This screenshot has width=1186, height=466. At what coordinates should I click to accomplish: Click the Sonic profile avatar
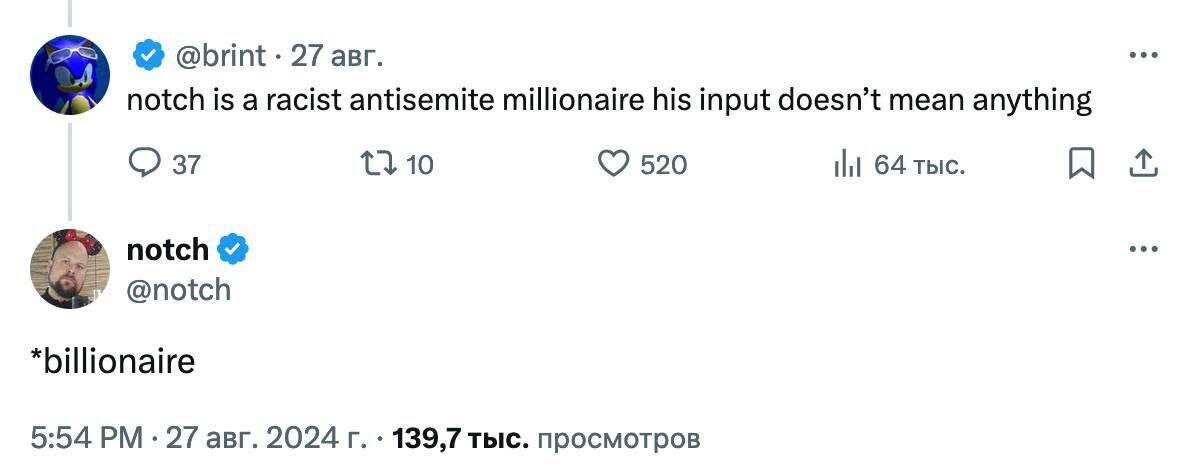(69, 77)
